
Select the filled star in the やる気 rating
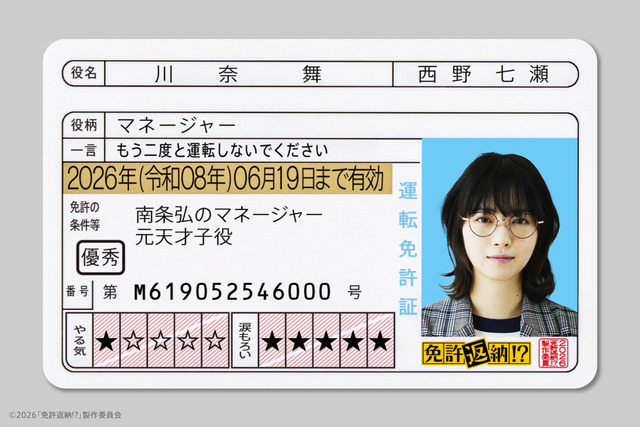pos(107,341)
